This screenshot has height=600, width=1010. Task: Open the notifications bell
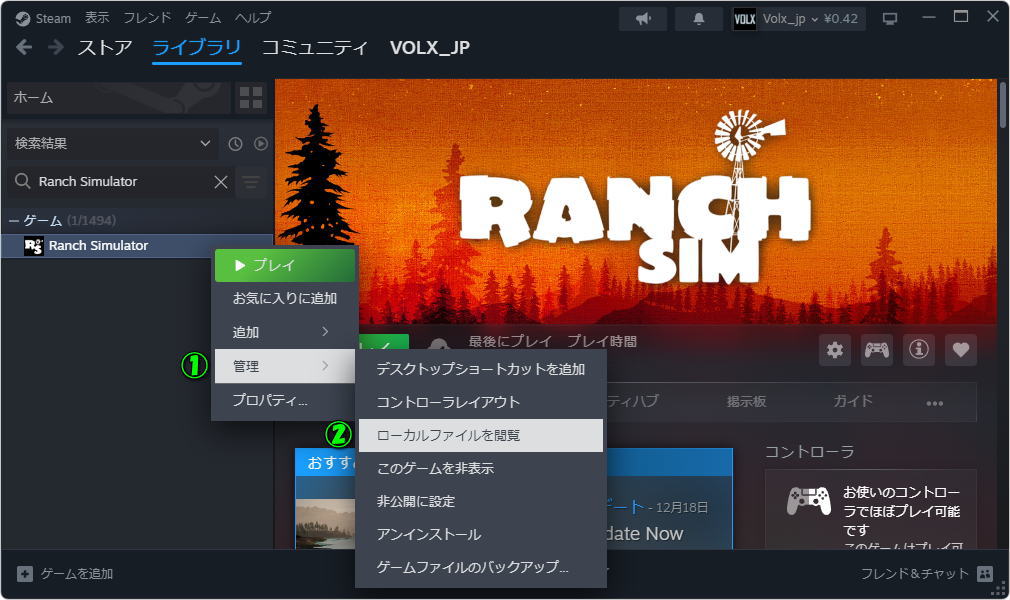coord(698,19)
